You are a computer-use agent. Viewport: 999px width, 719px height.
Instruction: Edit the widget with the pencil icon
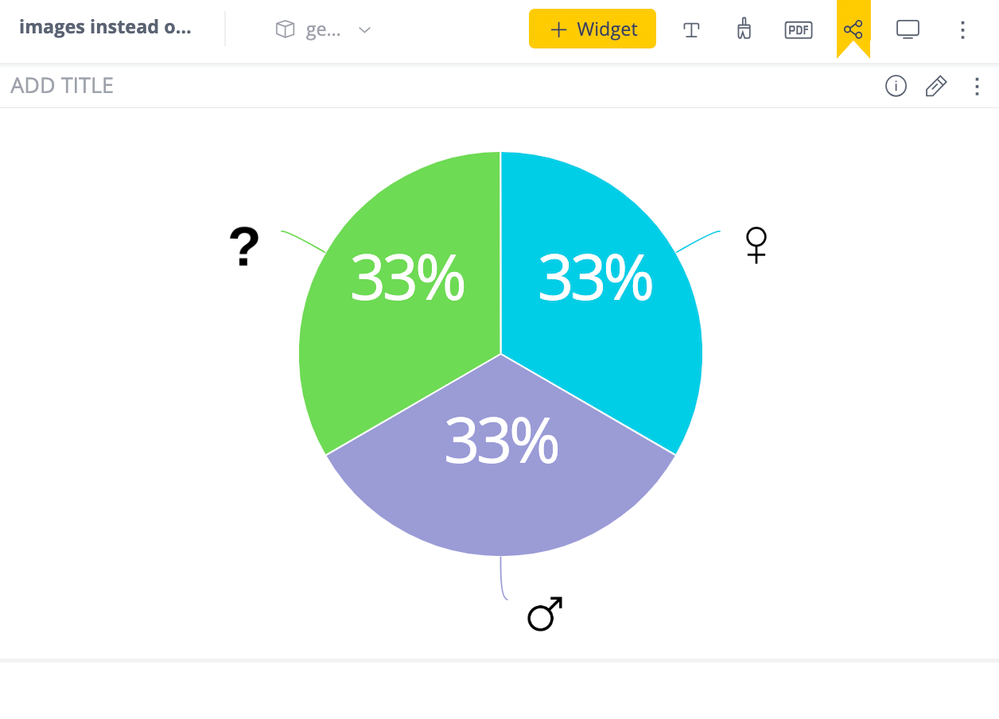coord(936,86)
